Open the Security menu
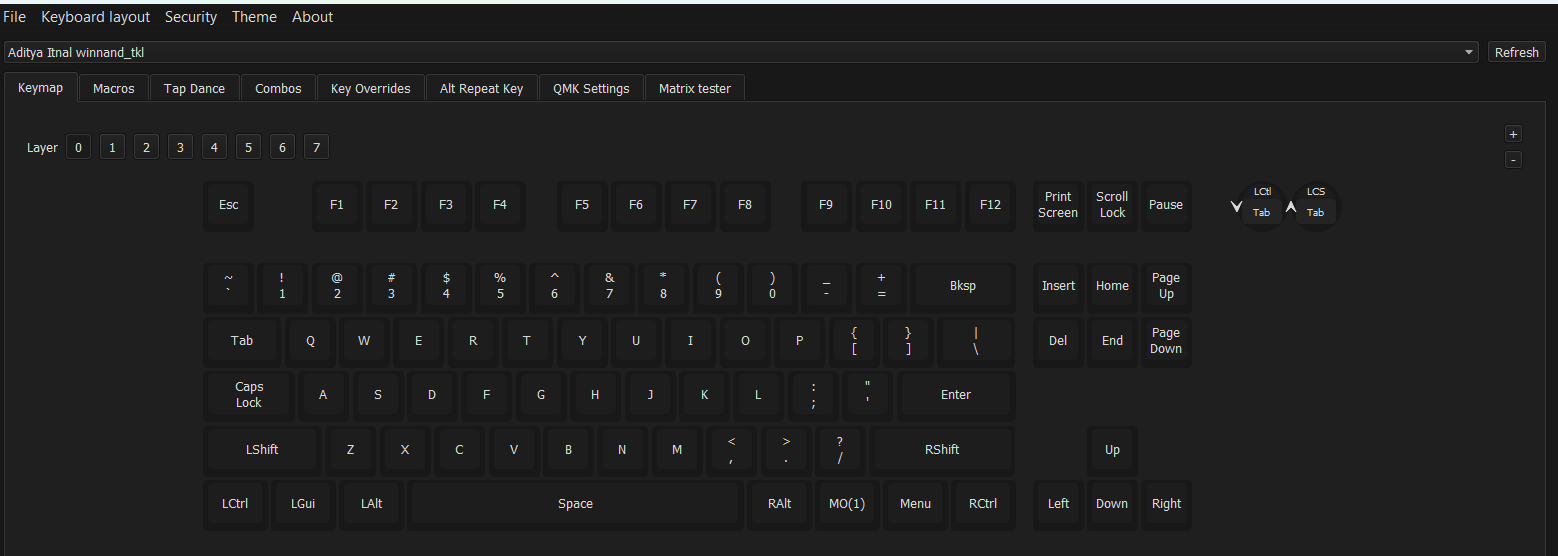The height and width of the screenshot is (556, 1558). point(191,17)
